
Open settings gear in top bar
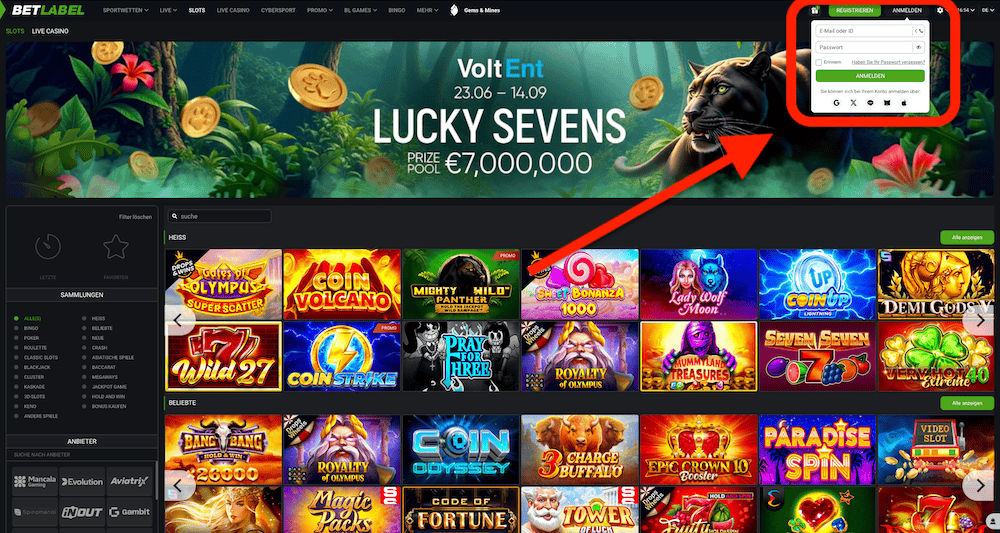[x=940, y=10]
